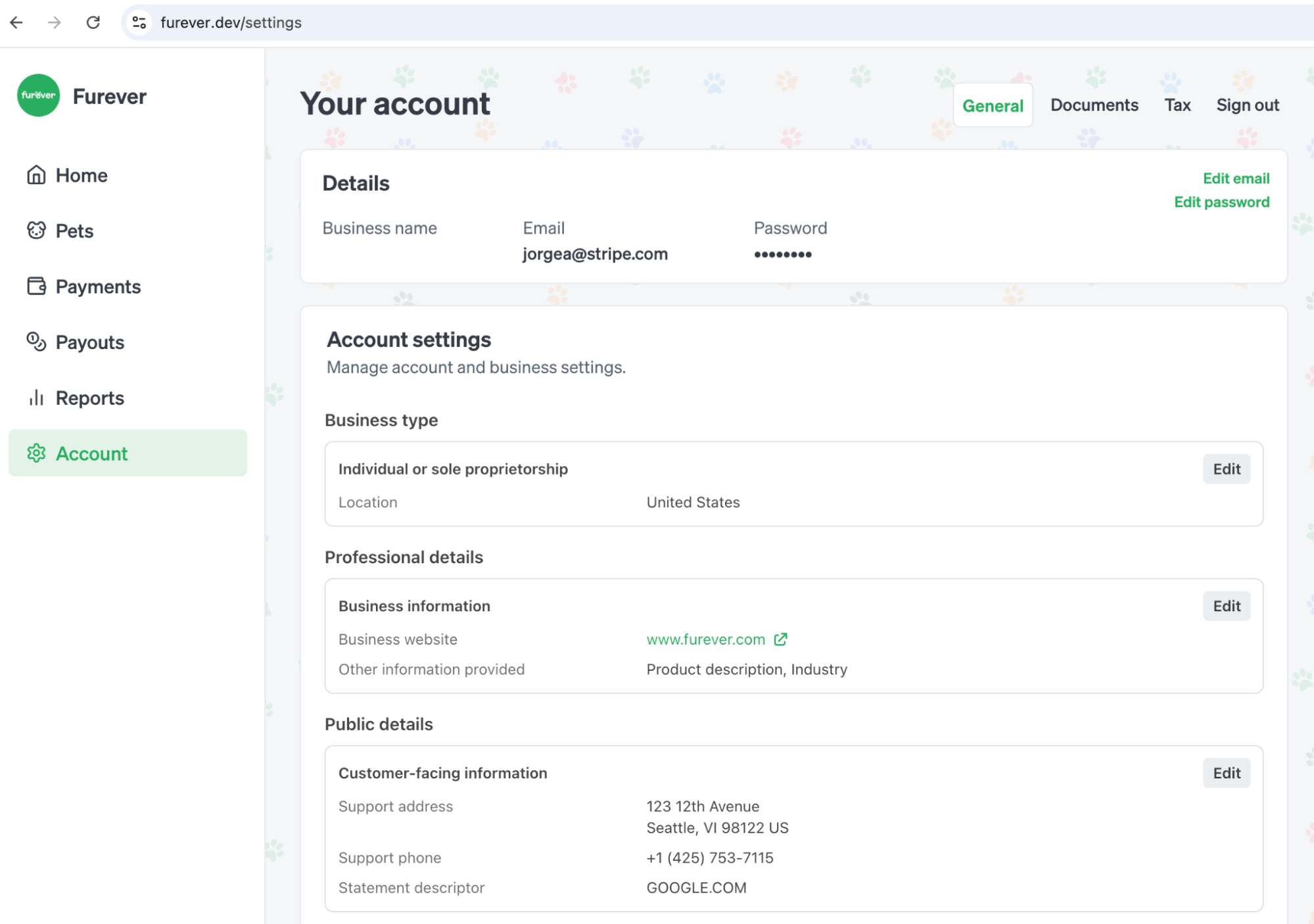Viewport: 1314px width, 924px height.
Task: Reload the page with refresh icon
Action: [93, 22]
